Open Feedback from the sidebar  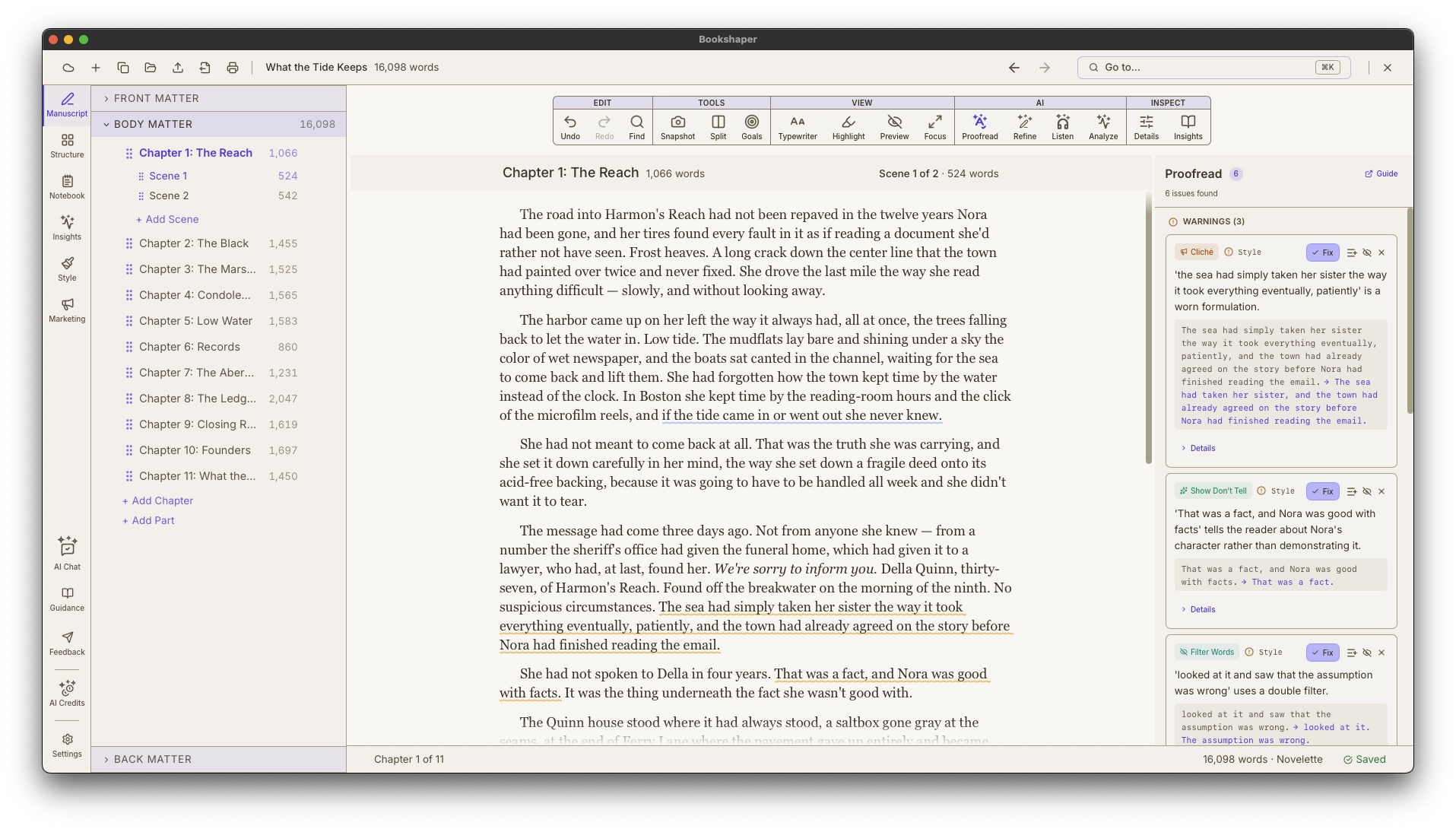pyautogui.click(x=67, y=643)
